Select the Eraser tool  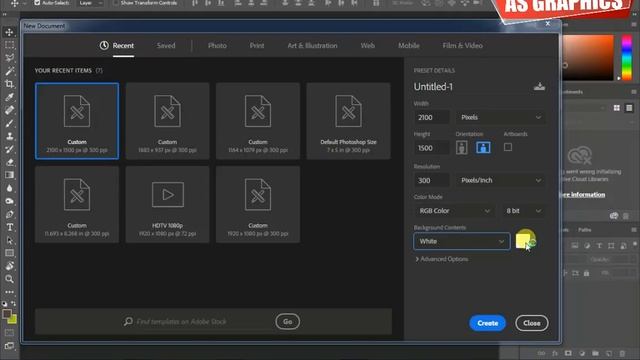tap(9, 162)
